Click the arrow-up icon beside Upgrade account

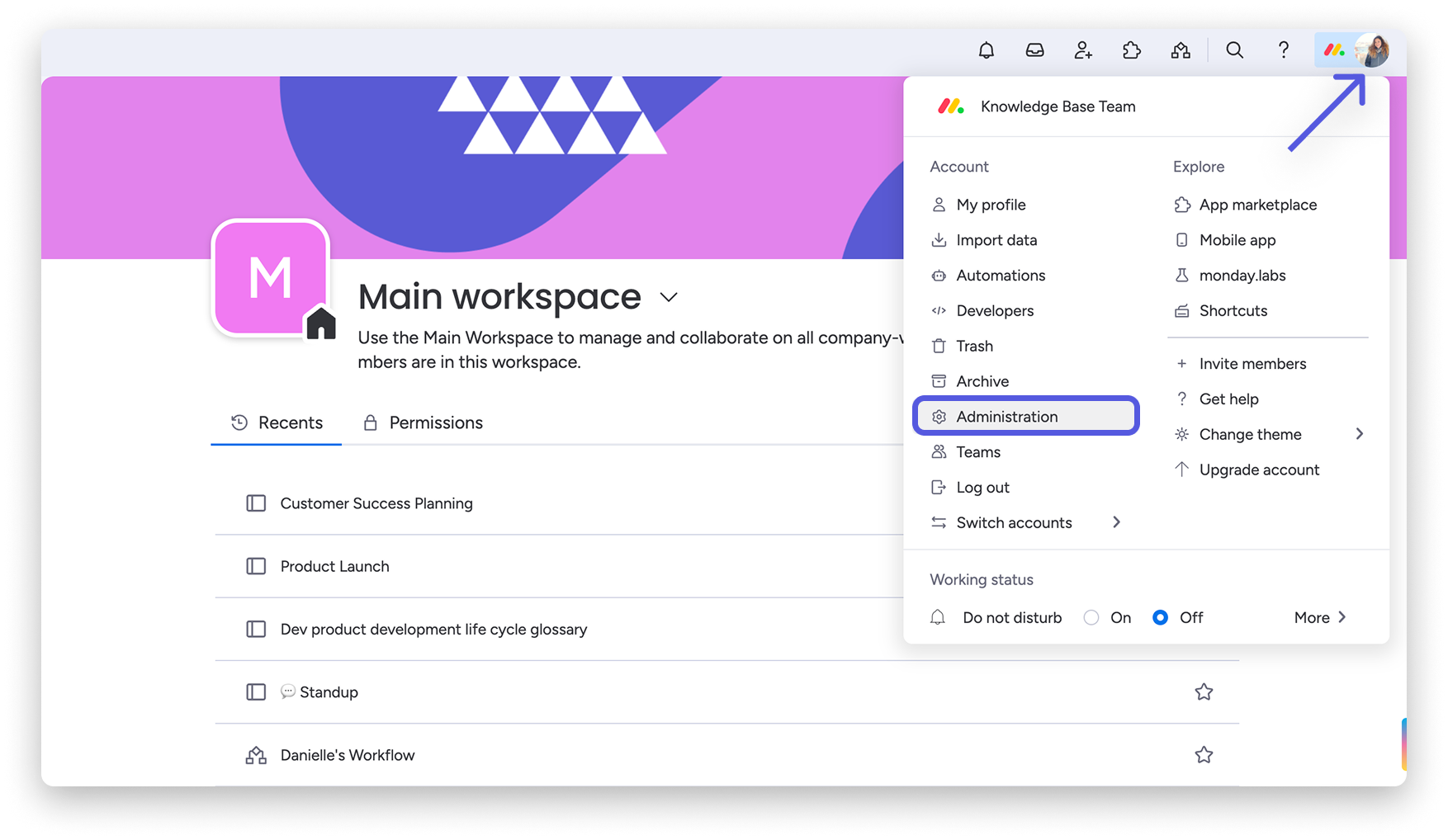[1181, 470]
